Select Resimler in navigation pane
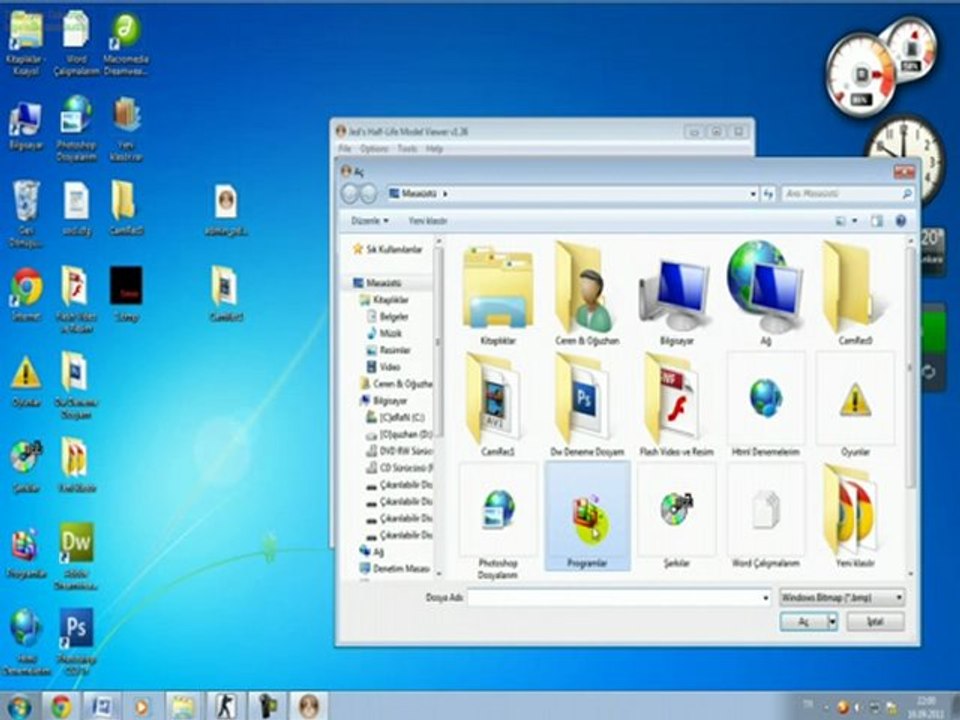 (x=389, y=350)
